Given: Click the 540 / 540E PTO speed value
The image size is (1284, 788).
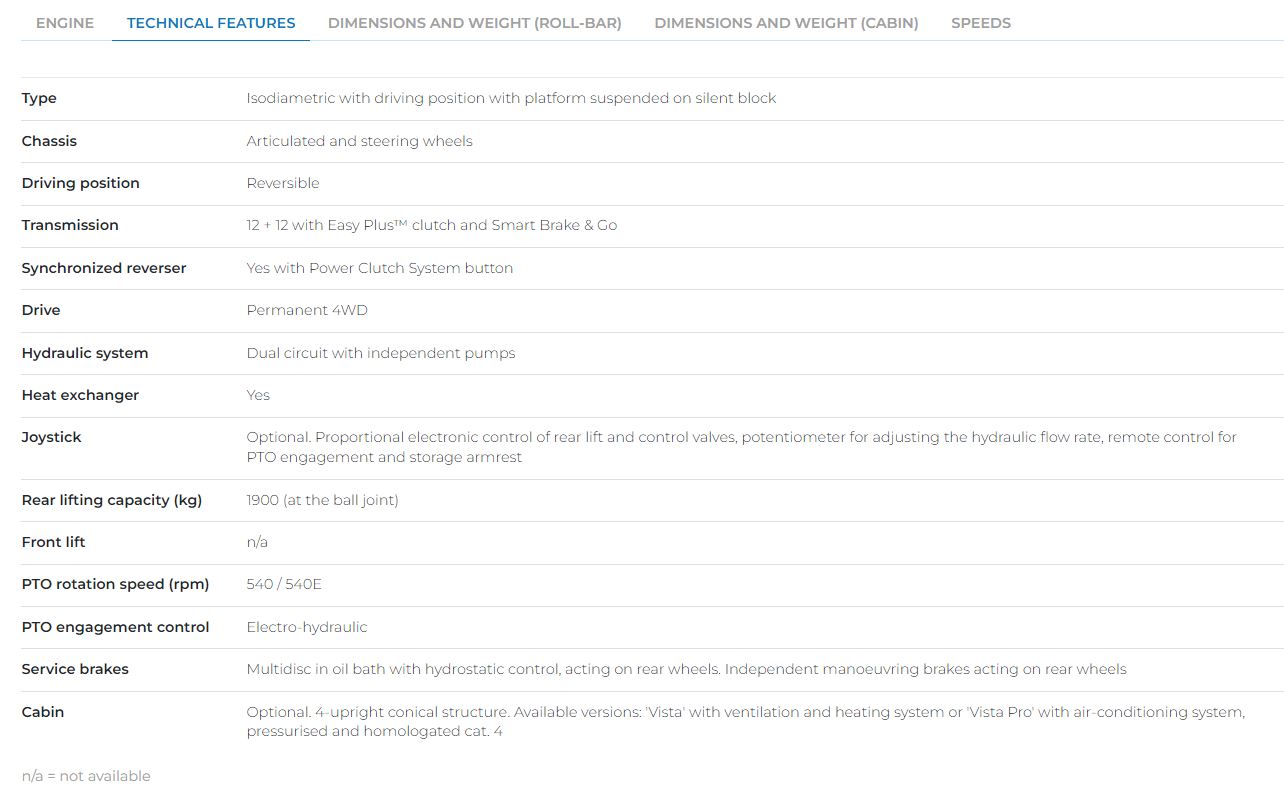Looking at the screenshot, I should 284,584.
